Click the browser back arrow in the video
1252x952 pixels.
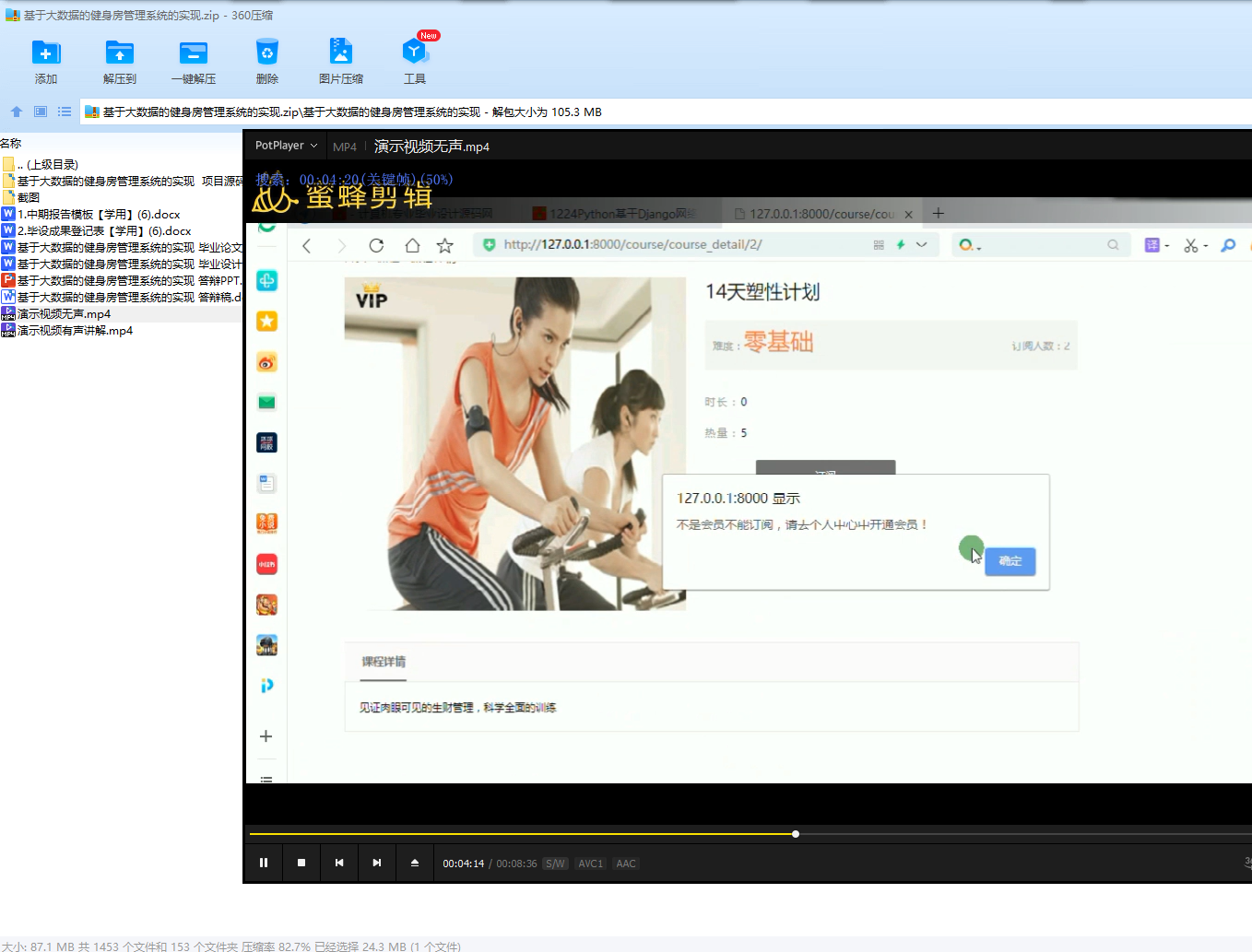point(307,245)
